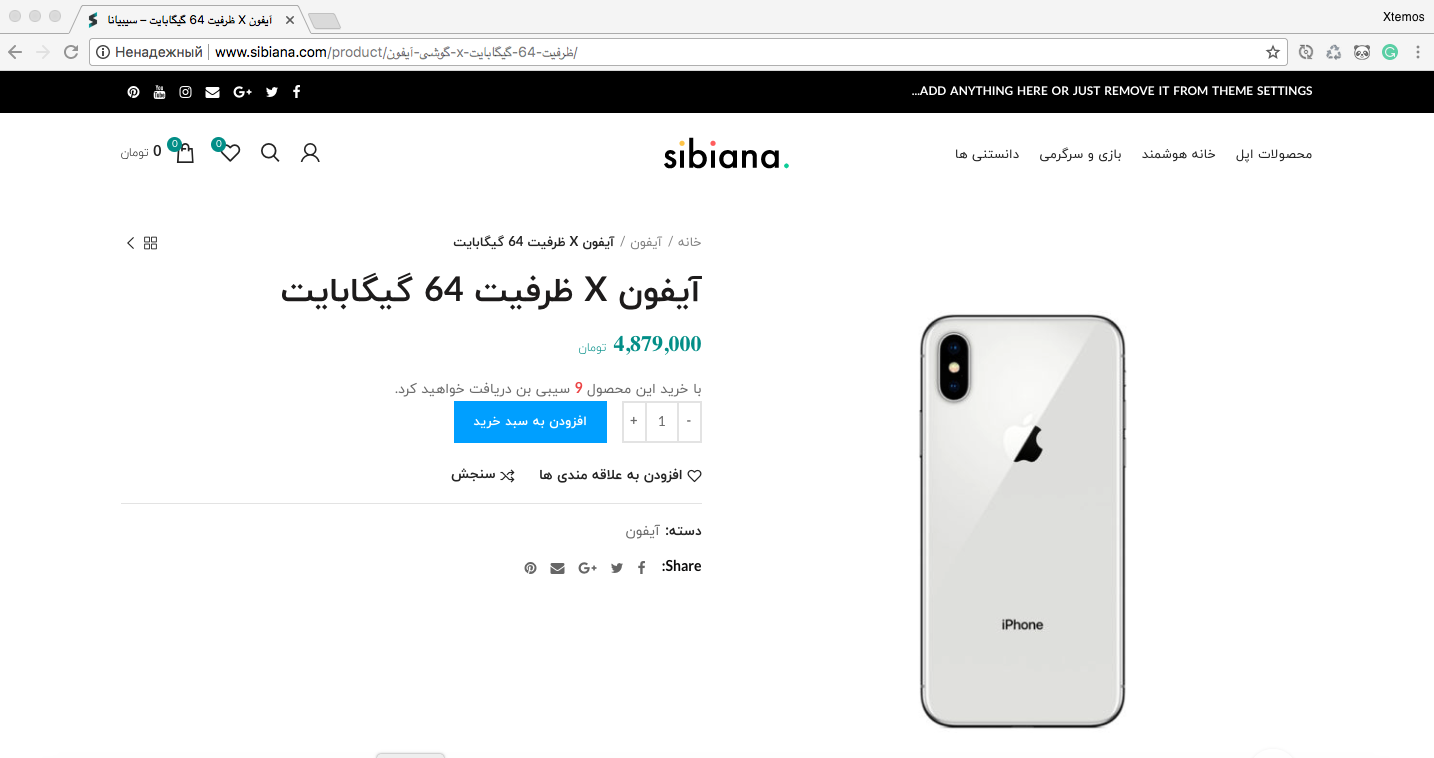Share product via email envelope icon

(557, 568)
